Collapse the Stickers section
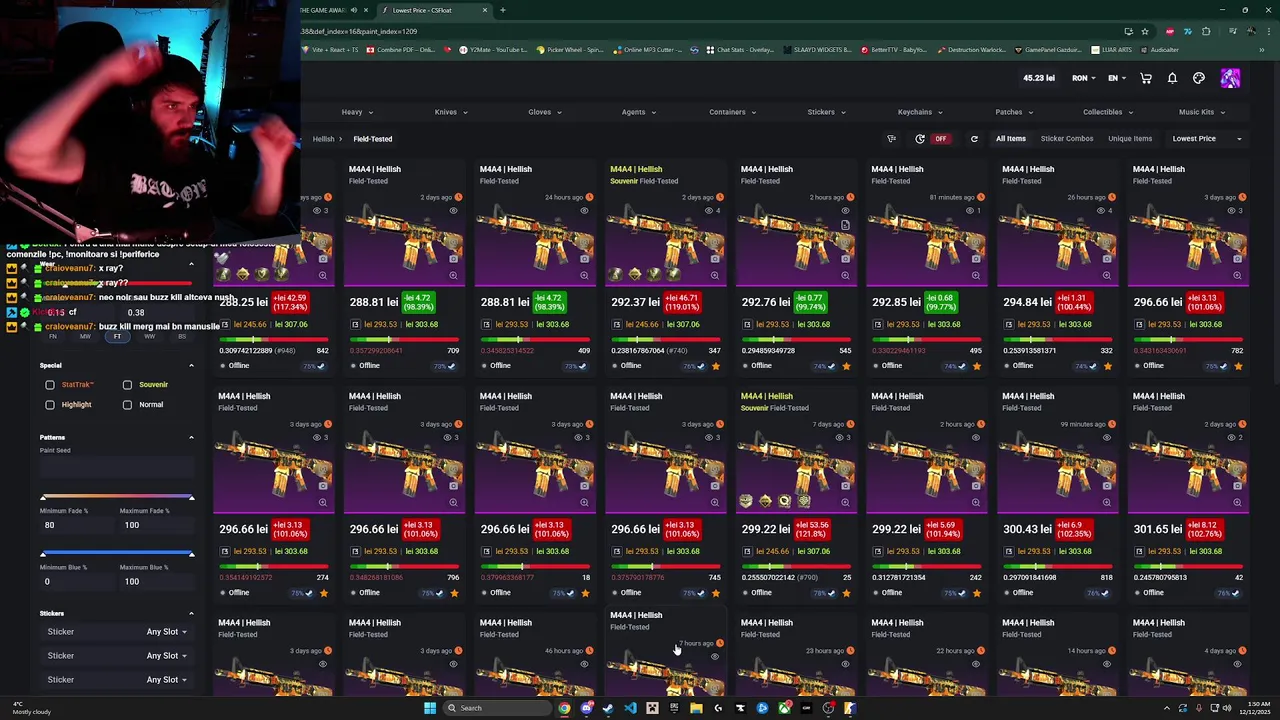The image size is (1280, 720). click(191, 614)
